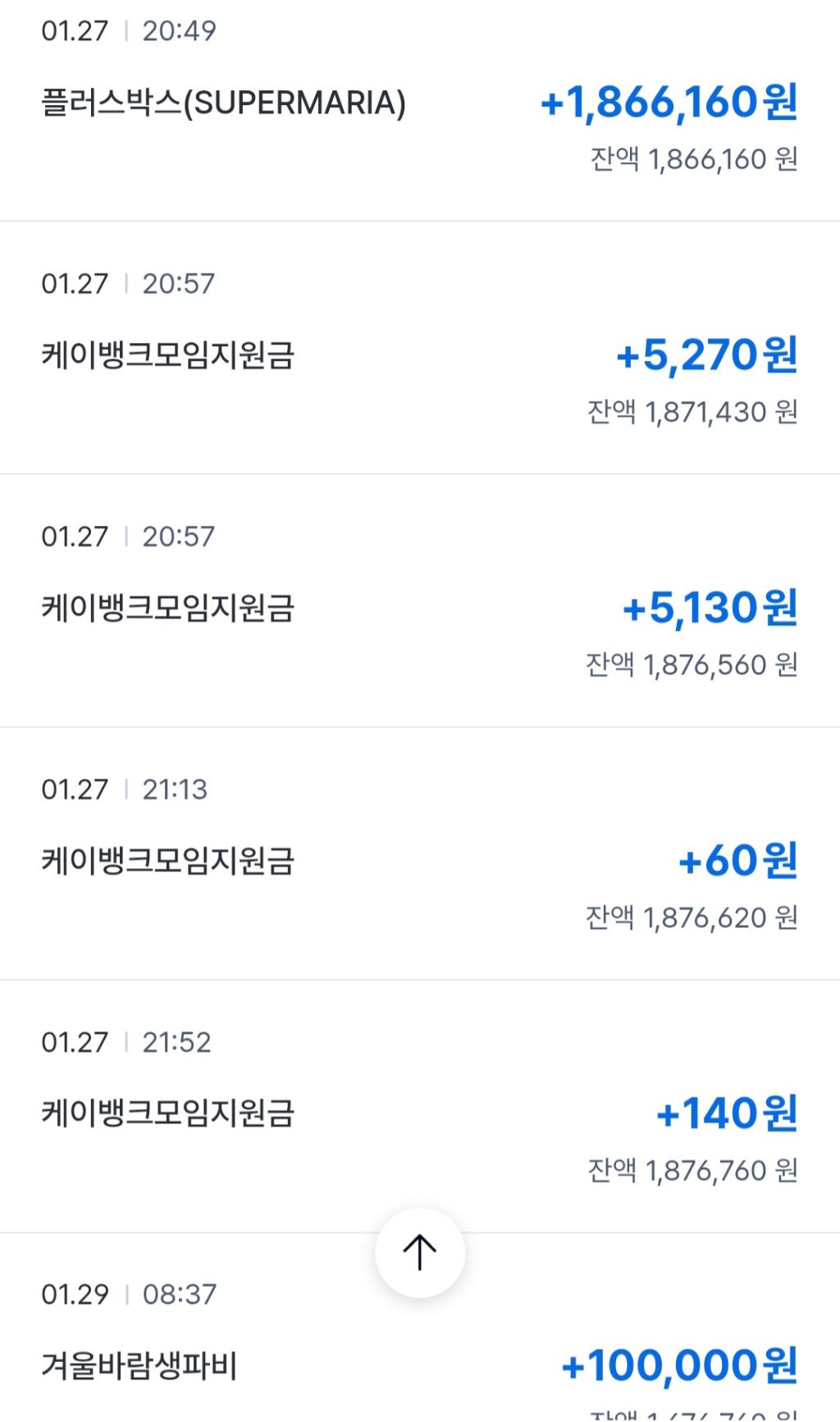Tap the 잔액 1,876,760 원 balance
Image resolution: width=840 pixels, height=1422 pixels.
click(692, 1170)
